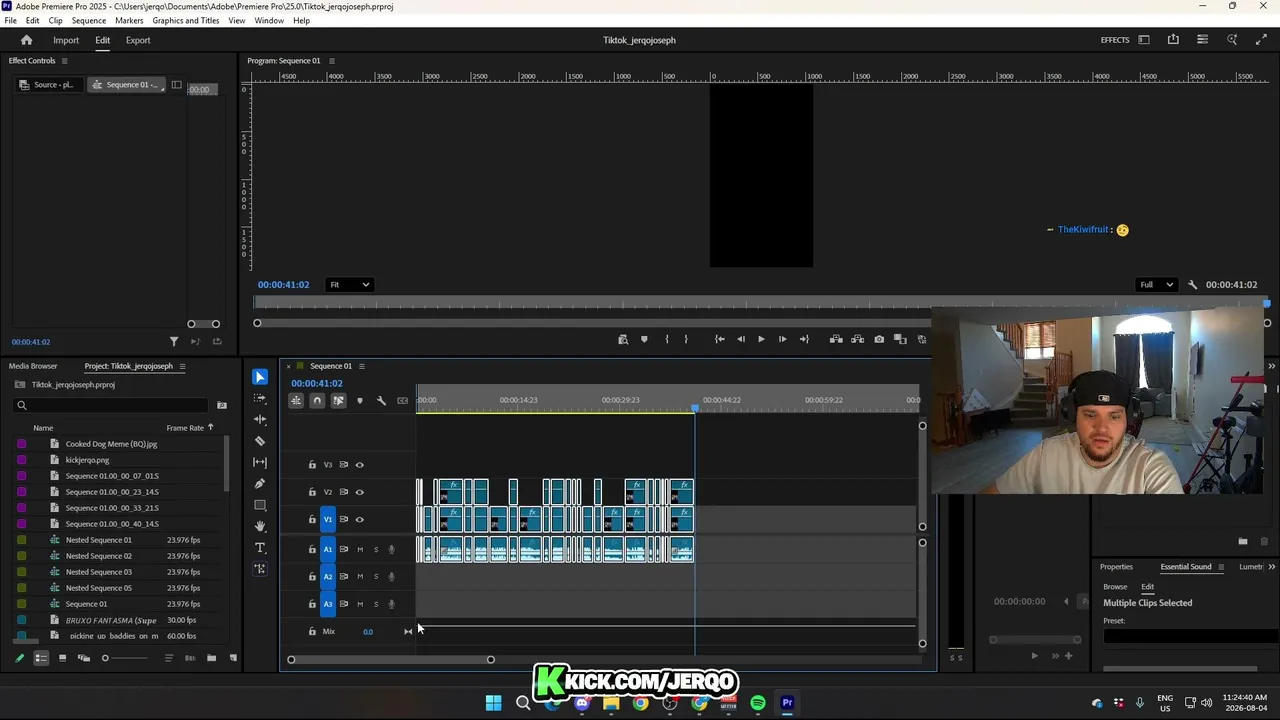The width and height of the screenshot is (1280, 720).
Task: Toggle insert sequences as nests
Action: (x=296, y=401)
